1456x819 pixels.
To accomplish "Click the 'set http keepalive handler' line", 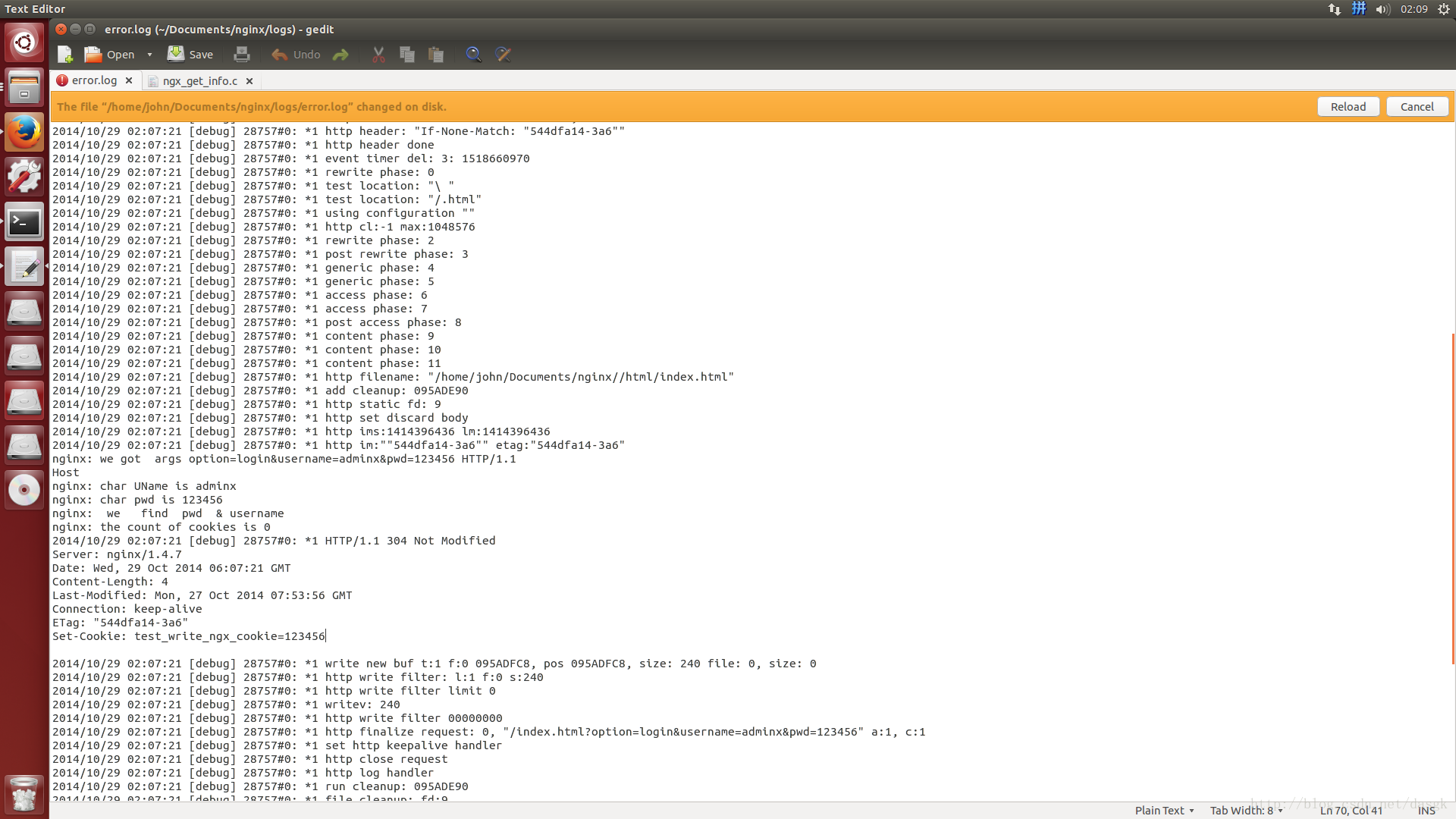I will coord(277,745).
